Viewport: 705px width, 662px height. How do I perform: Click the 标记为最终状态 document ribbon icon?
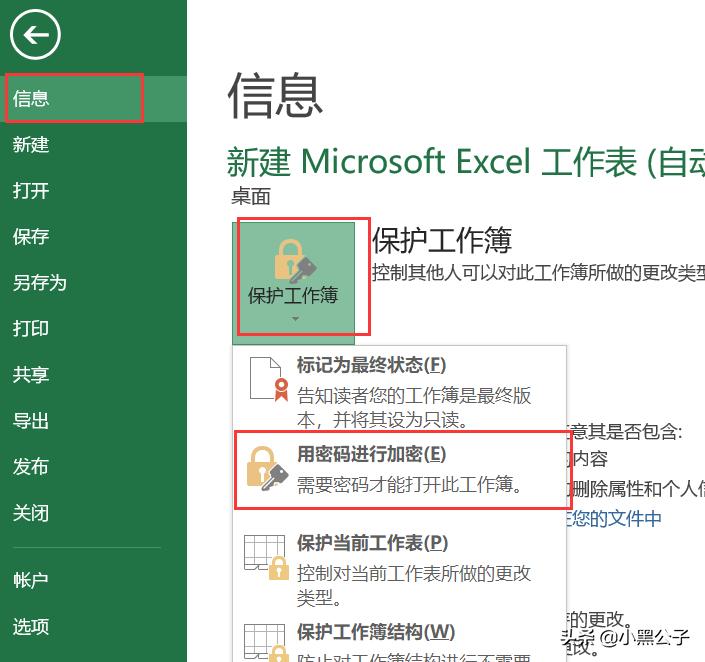269,379
